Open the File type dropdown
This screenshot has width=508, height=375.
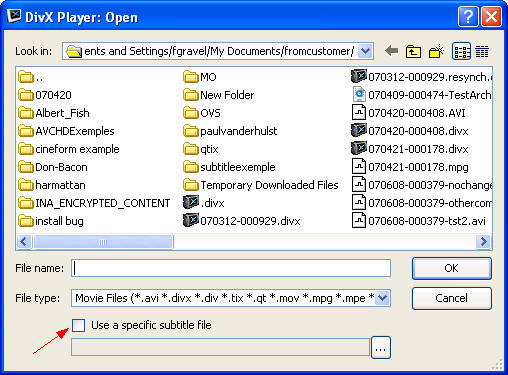382,298
